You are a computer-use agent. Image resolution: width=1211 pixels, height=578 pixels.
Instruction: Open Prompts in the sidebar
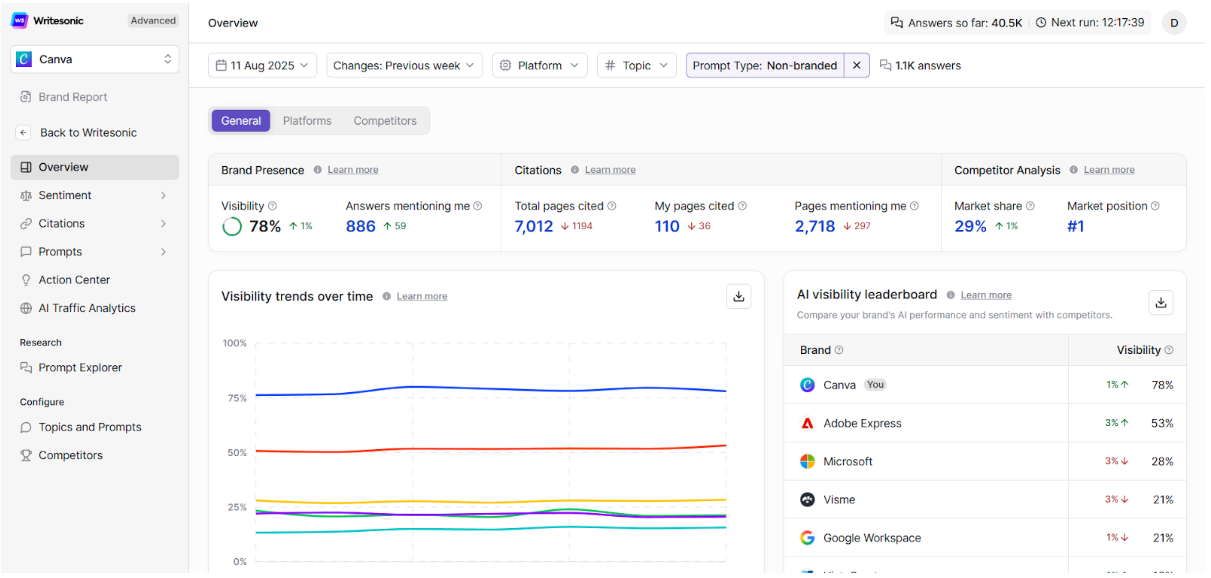pos(60,252)
